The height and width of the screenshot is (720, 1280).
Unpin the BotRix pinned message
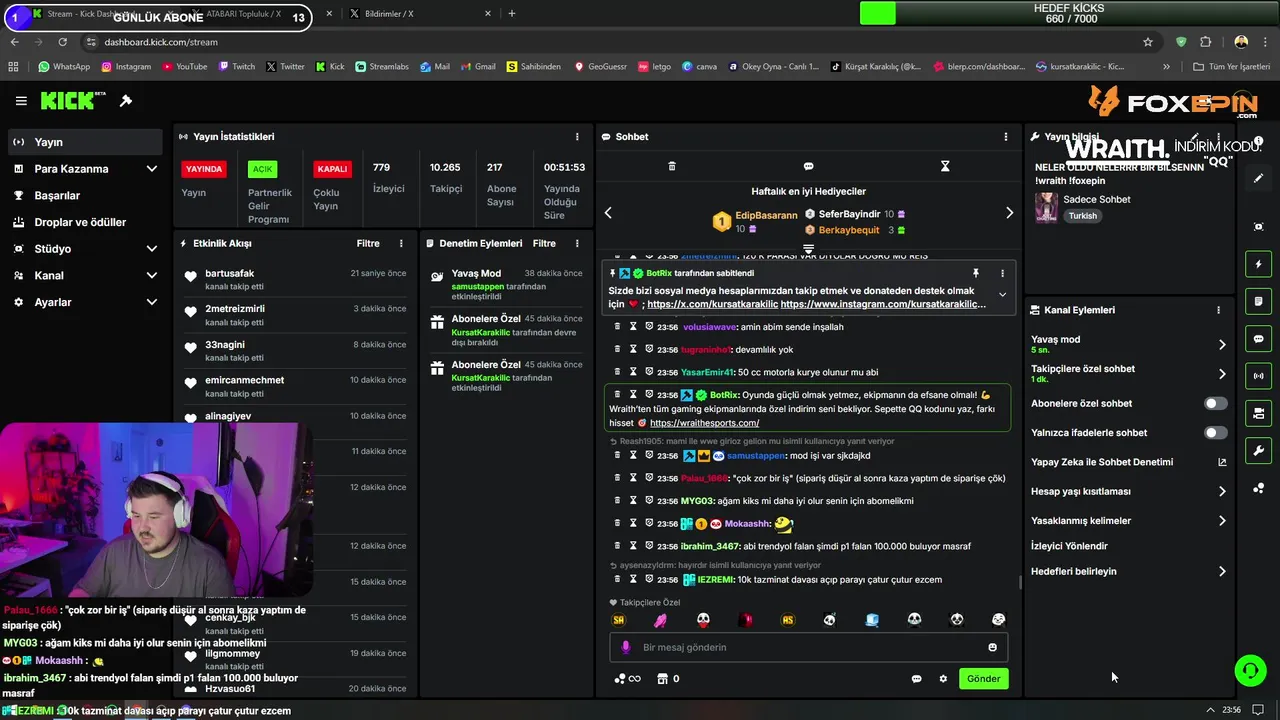click(x=975, y=273)
